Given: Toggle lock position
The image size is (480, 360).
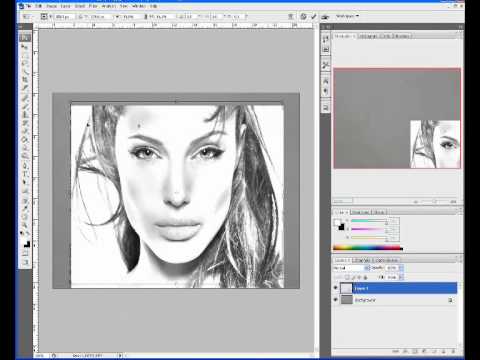Looking at the screenshot, I should pyautogui.click(x=359, y=277).
